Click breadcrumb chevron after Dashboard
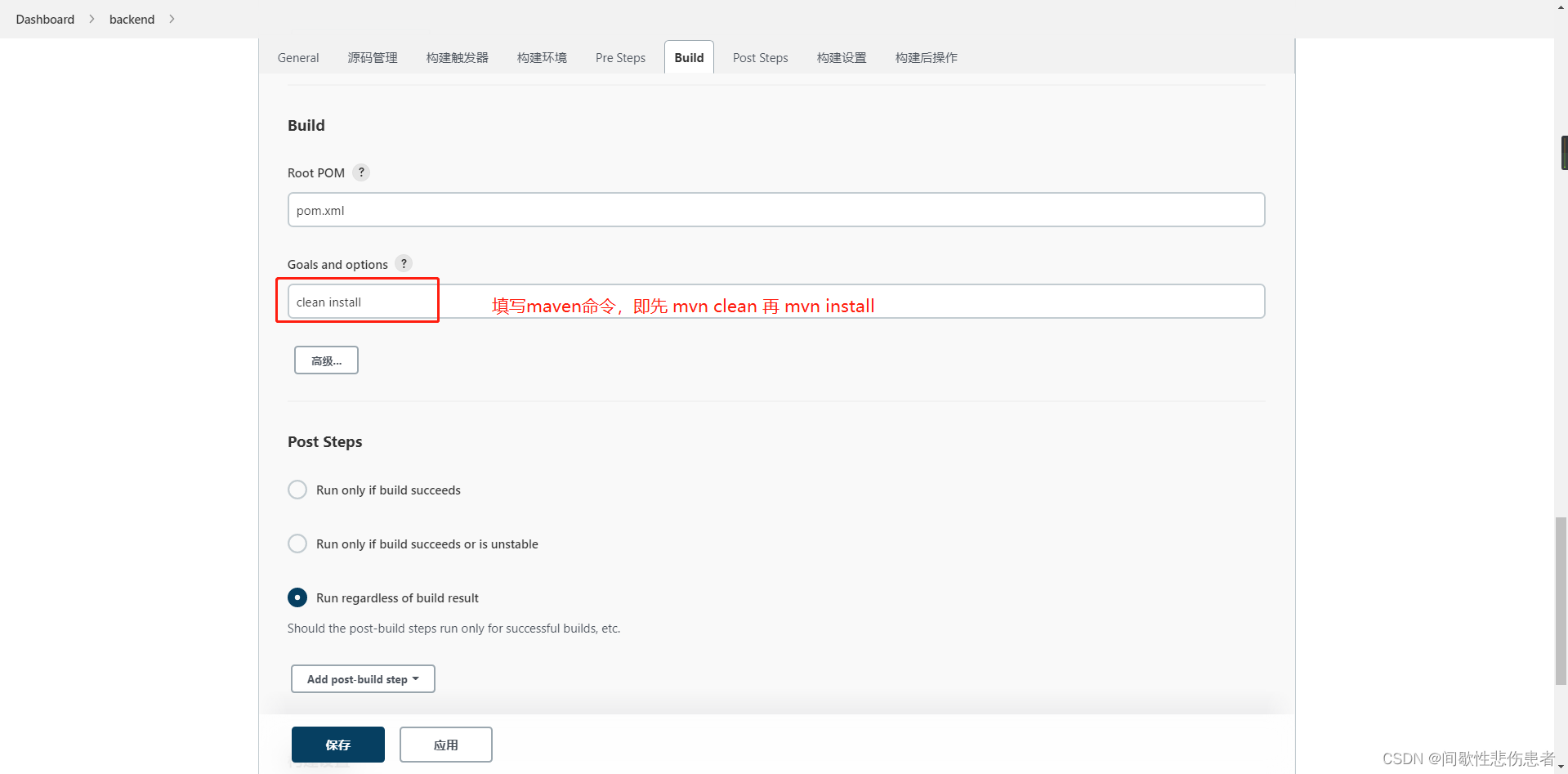 (92, 19)
